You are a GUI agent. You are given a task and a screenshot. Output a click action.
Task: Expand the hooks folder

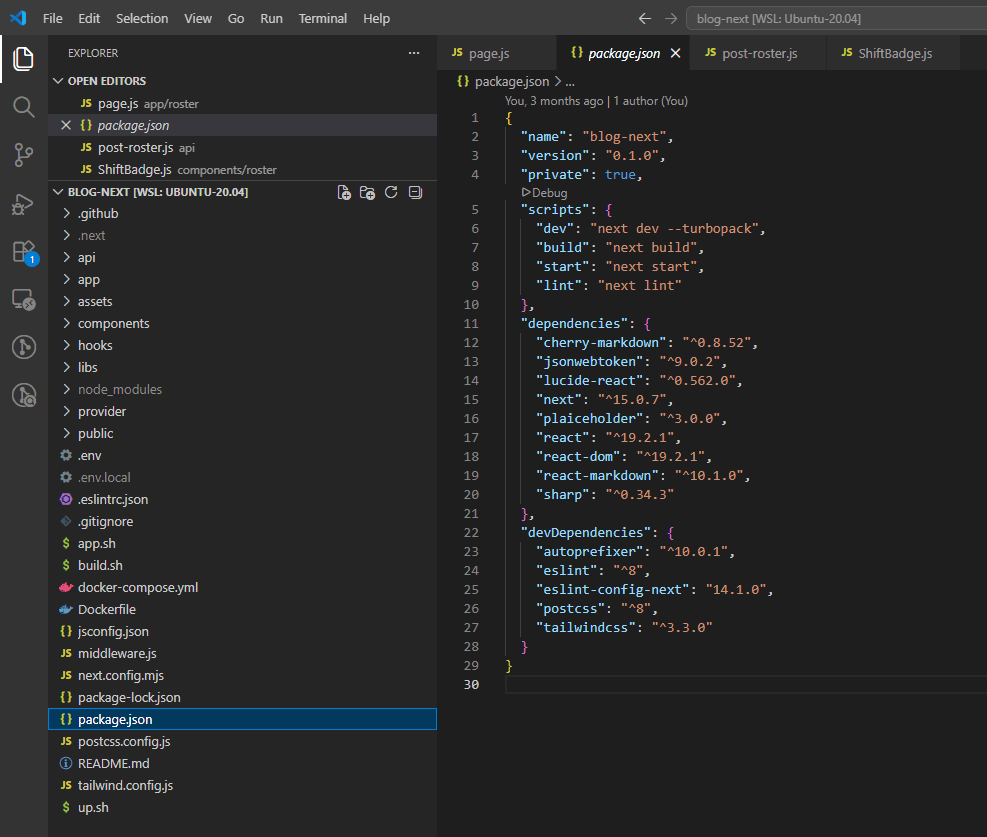point(95,345)
